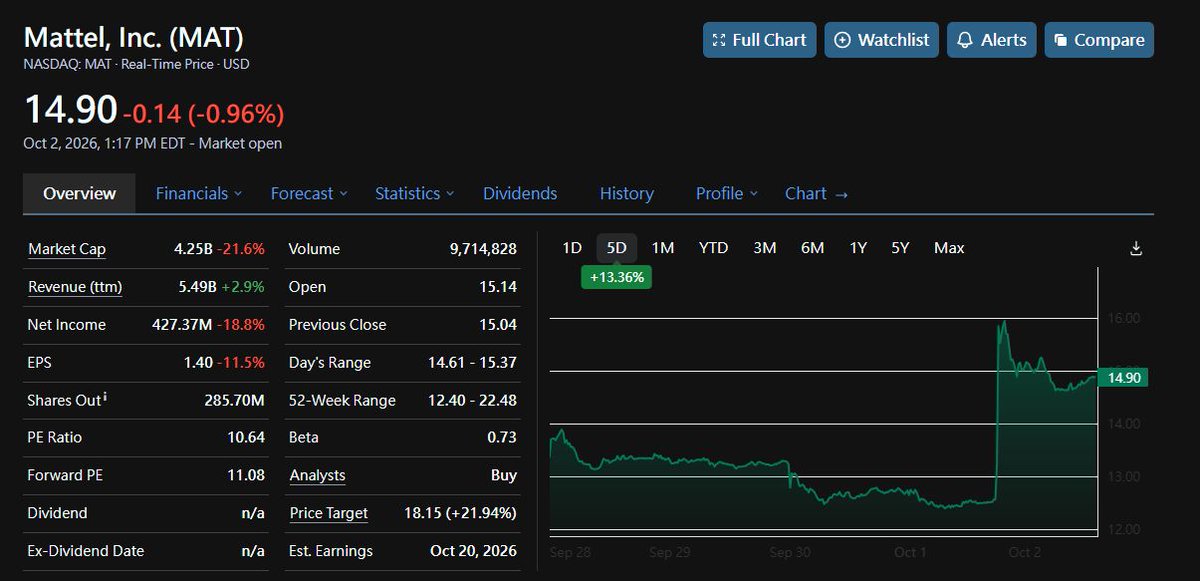Image resolution: width=1200 pixels, height=581 pixels.
Task: Select the YTD chart range
Action: click(713, 248)
